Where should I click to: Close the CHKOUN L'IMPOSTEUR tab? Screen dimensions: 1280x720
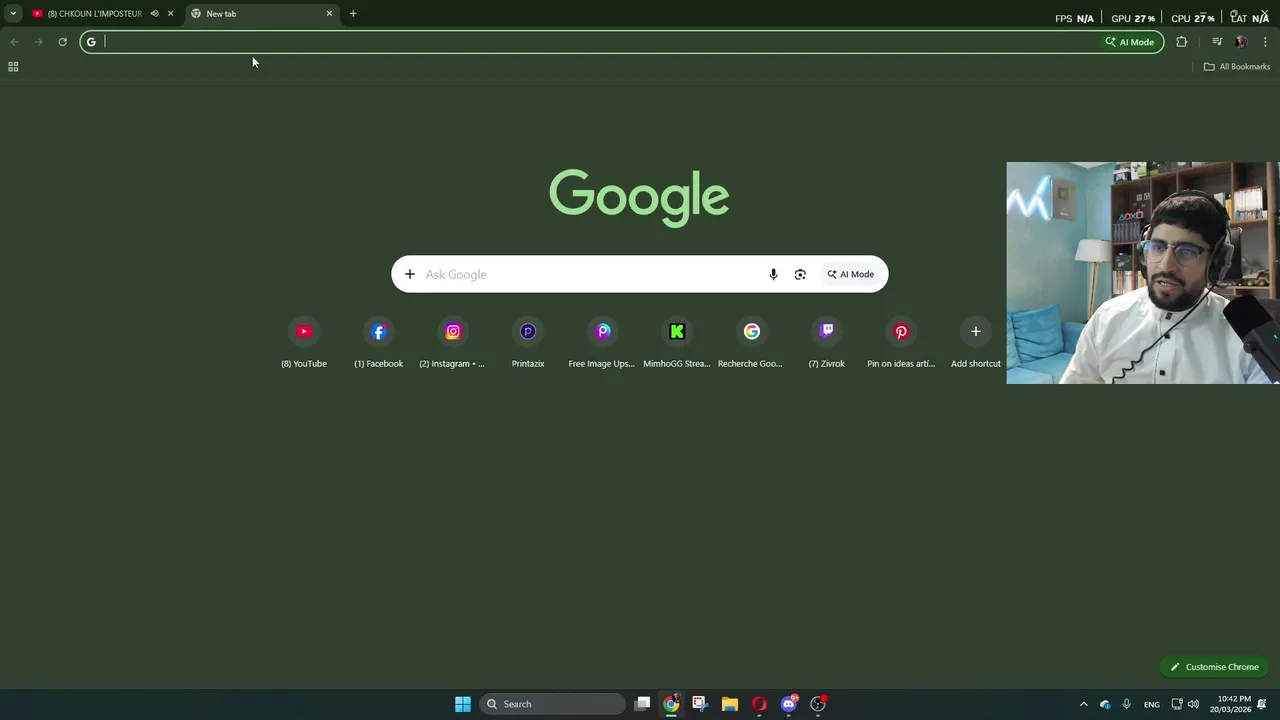tap(170, 13)
